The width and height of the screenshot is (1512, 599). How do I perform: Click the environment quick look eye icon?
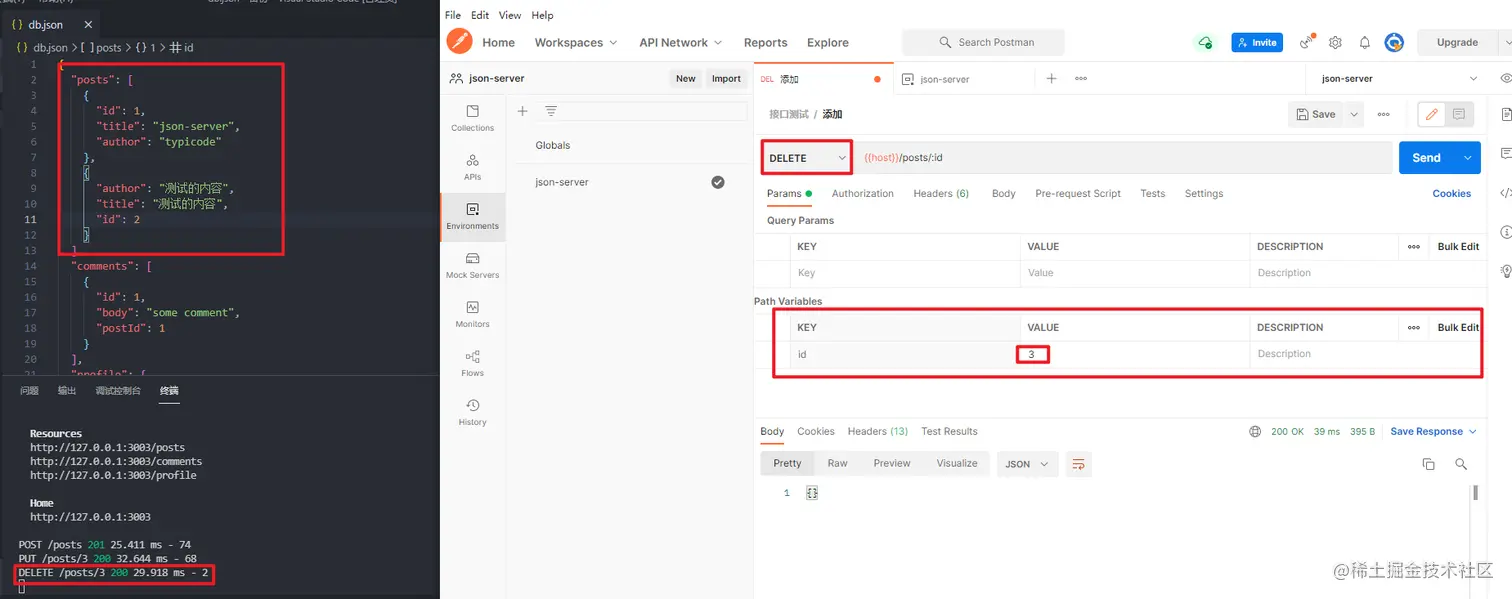pyautogui.click(x=1506, y=78)
